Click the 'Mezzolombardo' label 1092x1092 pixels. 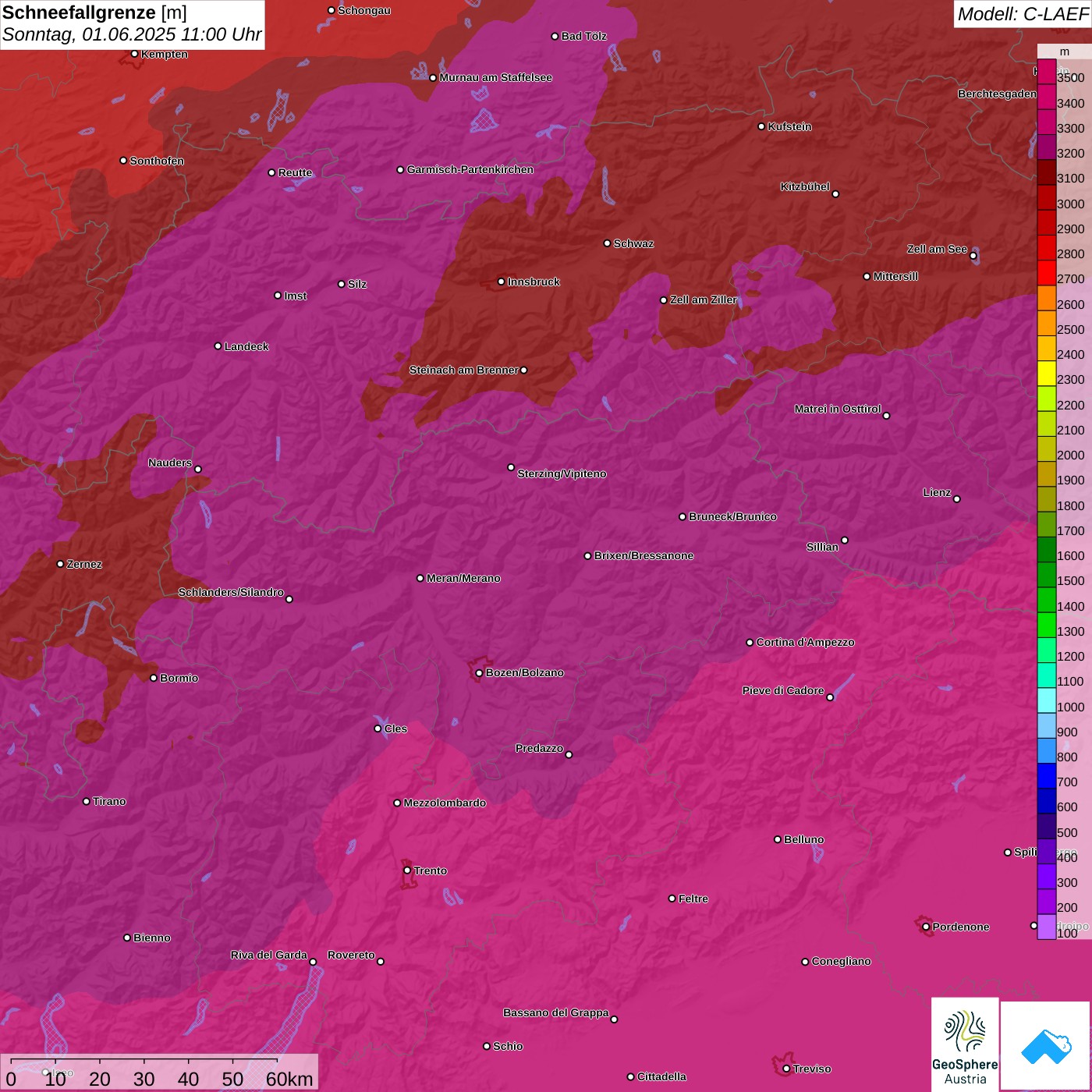(445, 803)
